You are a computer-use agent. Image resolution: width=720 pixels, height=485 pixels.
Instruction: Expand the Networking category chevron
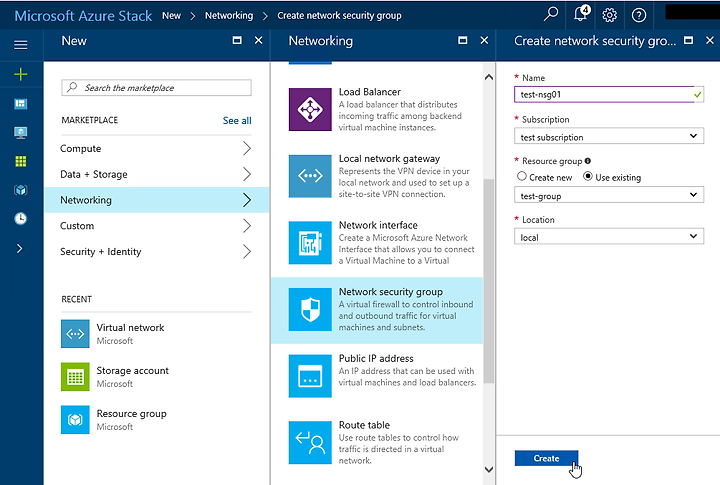coord(247,200)
